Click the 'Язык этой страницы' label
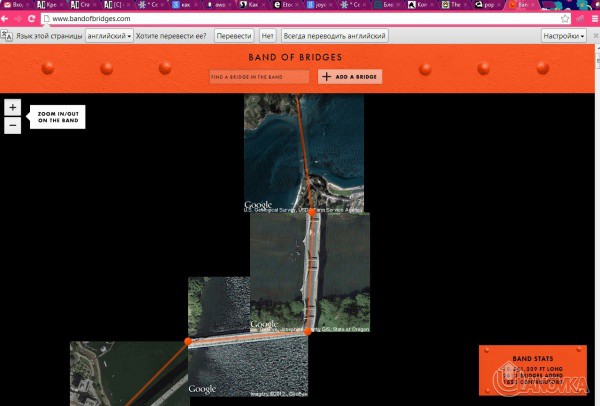Screen dimensions: 600x406 [49, 36]
